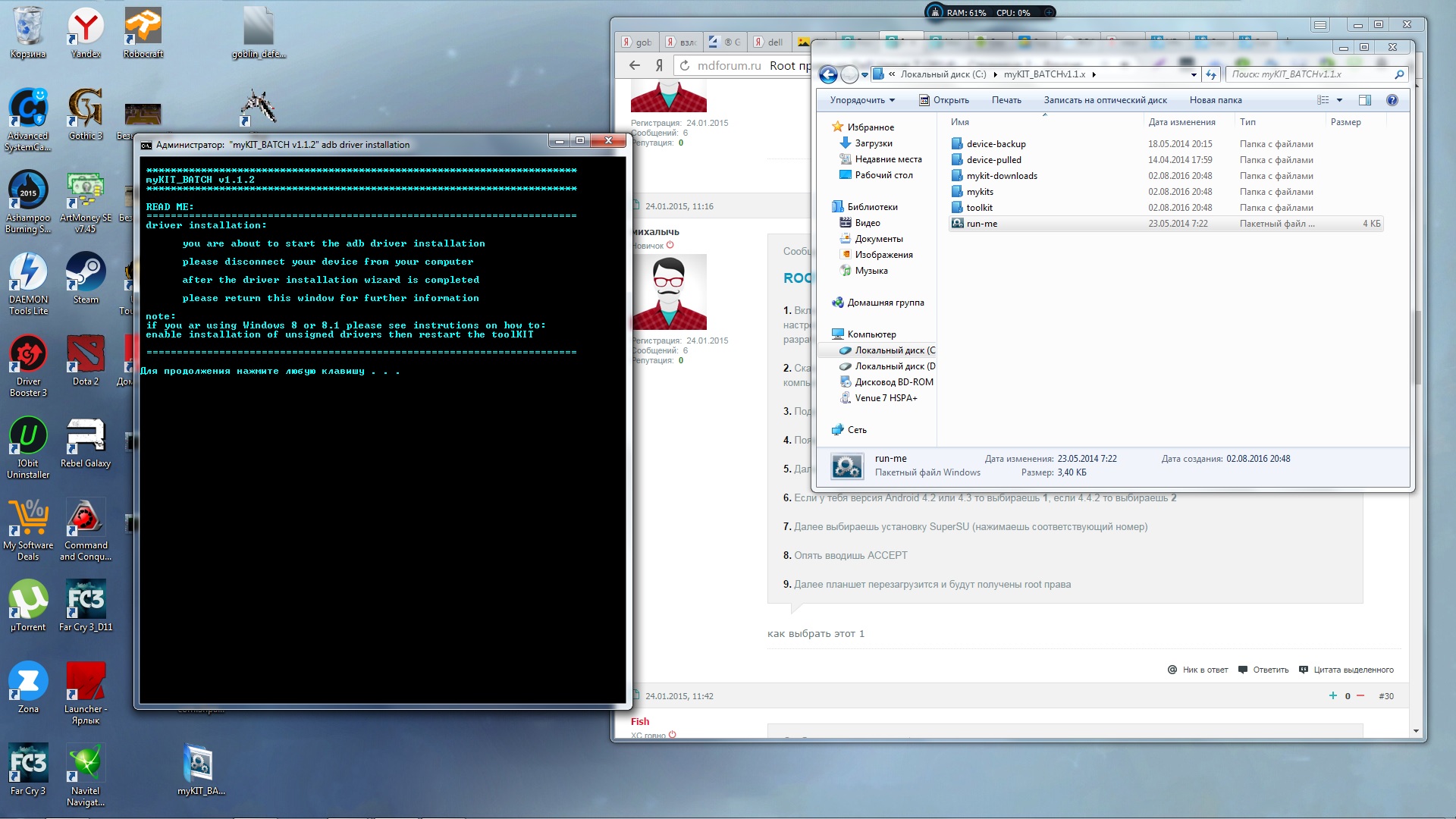Screen dimensions: 1456x819
Task: Open the Упорядочить dropdown menu
Action: click(x=862, y=100)
